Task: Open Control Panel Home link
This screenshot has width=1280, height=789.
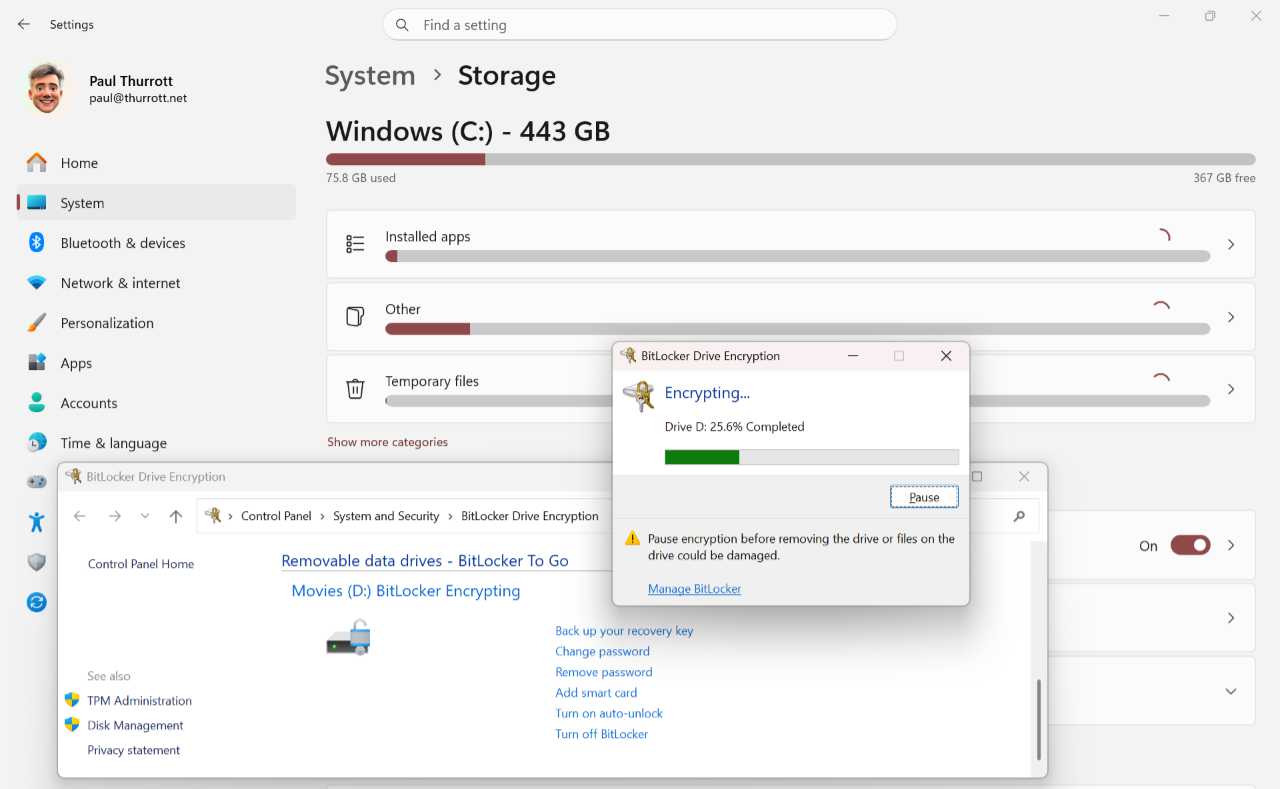Action: click(x=141, y=564)
